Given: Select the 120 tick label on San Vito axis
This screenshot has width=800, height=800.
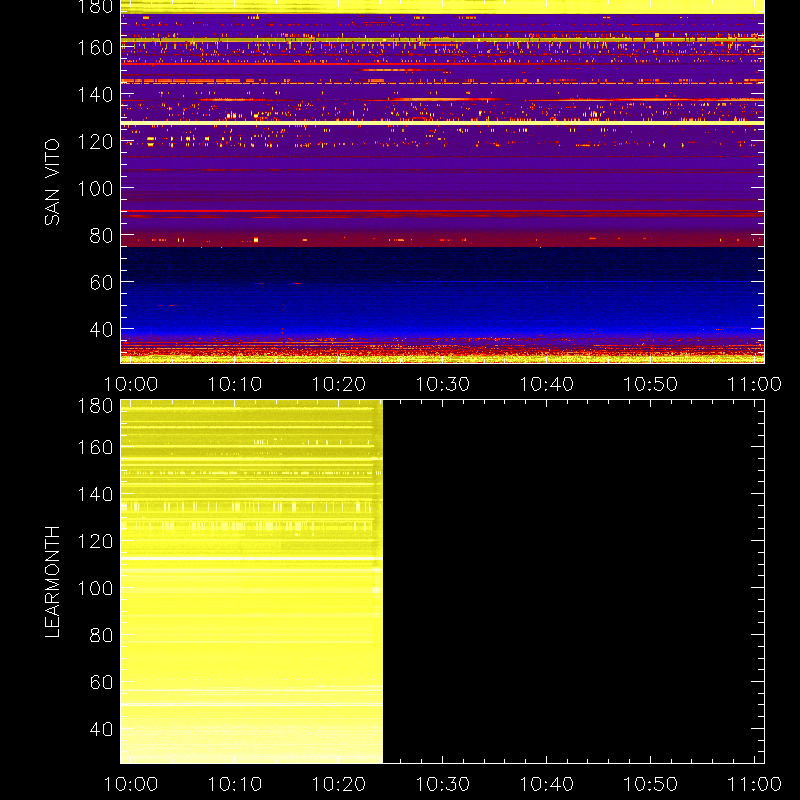Looking at the screenshot, I should [95, 141].
